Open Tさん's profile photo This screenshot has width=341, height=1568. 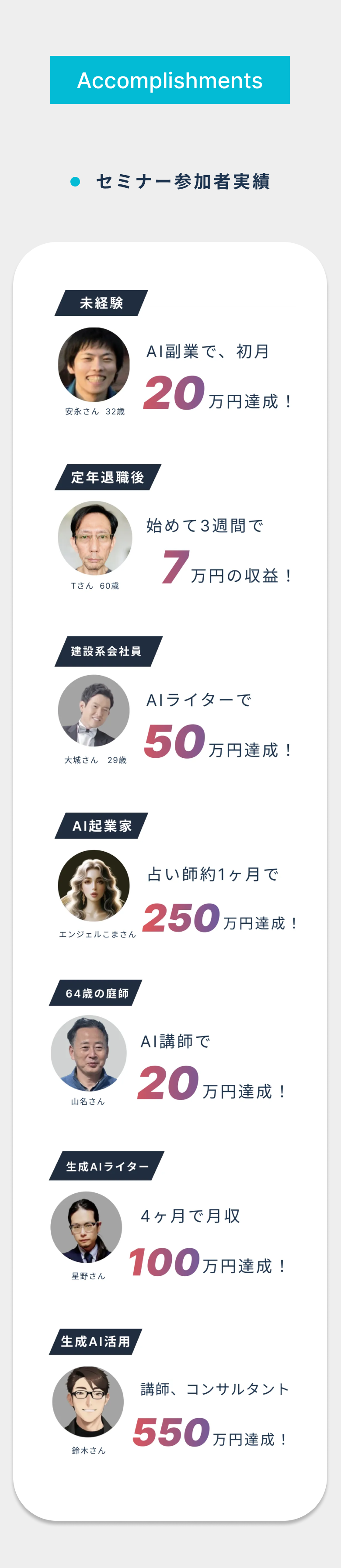[x=95, y=538]
